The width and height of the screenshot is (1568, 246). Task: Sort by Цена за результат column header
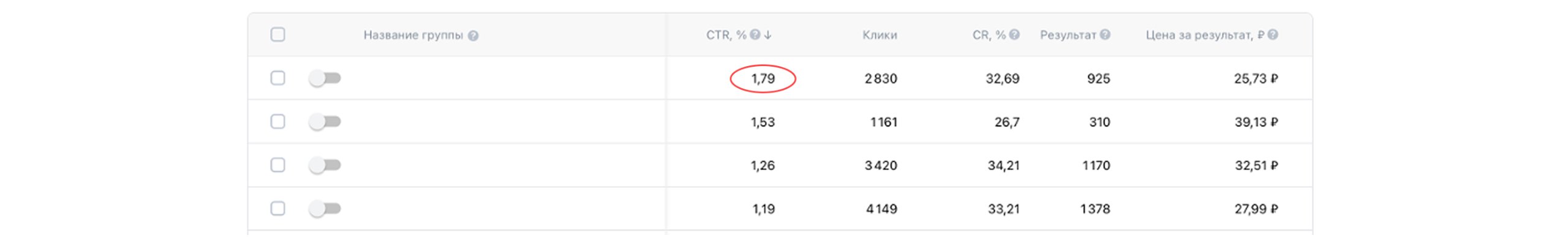click(x=1204, y=35)
